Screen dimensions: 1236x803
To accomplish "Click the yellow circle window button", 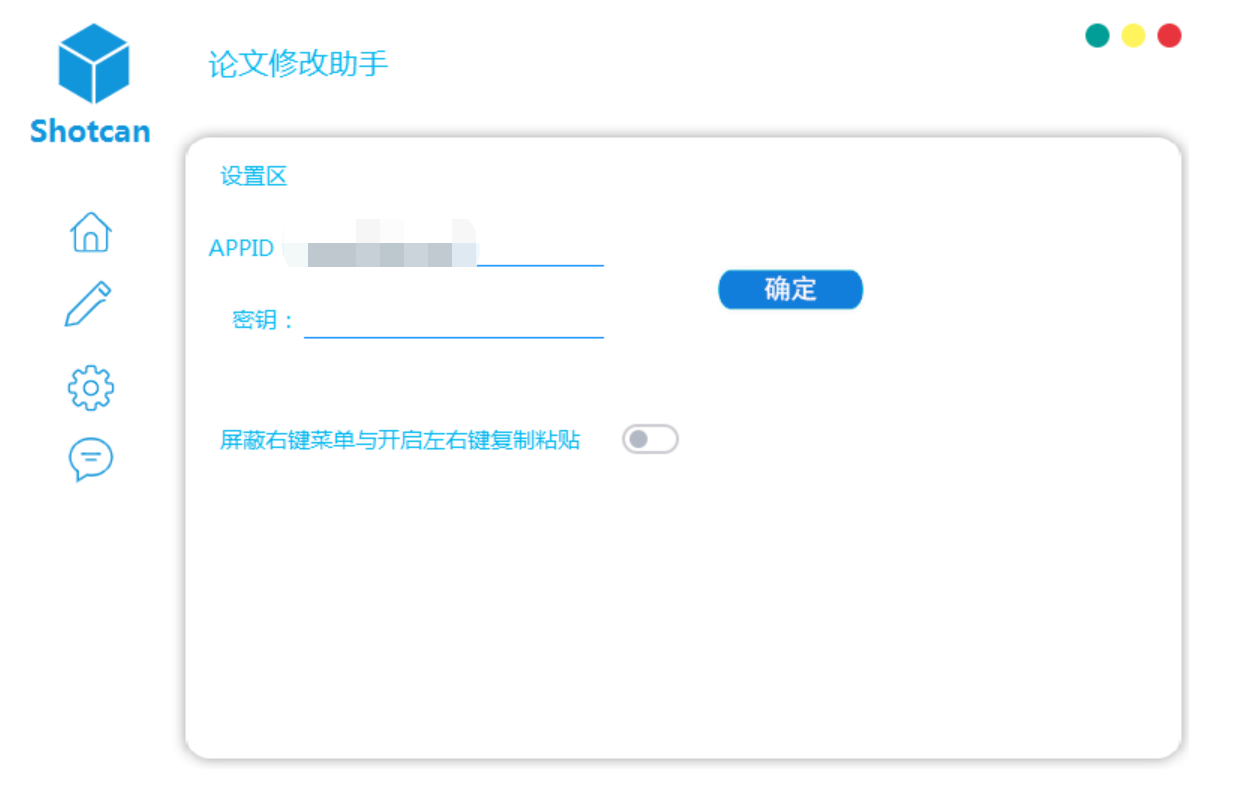I will click(1133, 36).
